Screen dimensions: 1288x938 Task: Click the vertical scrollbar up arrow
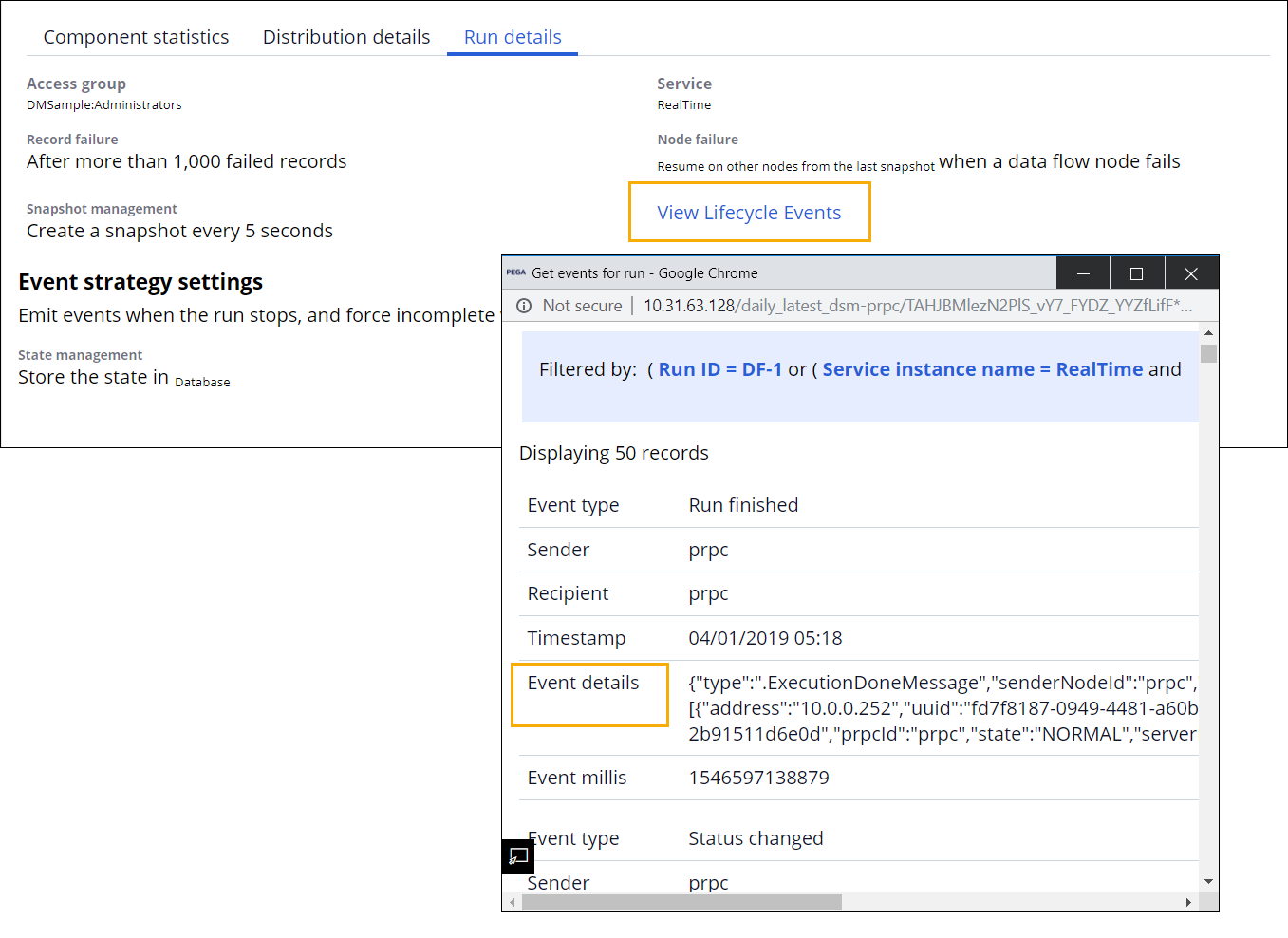tap(1208, 333)
